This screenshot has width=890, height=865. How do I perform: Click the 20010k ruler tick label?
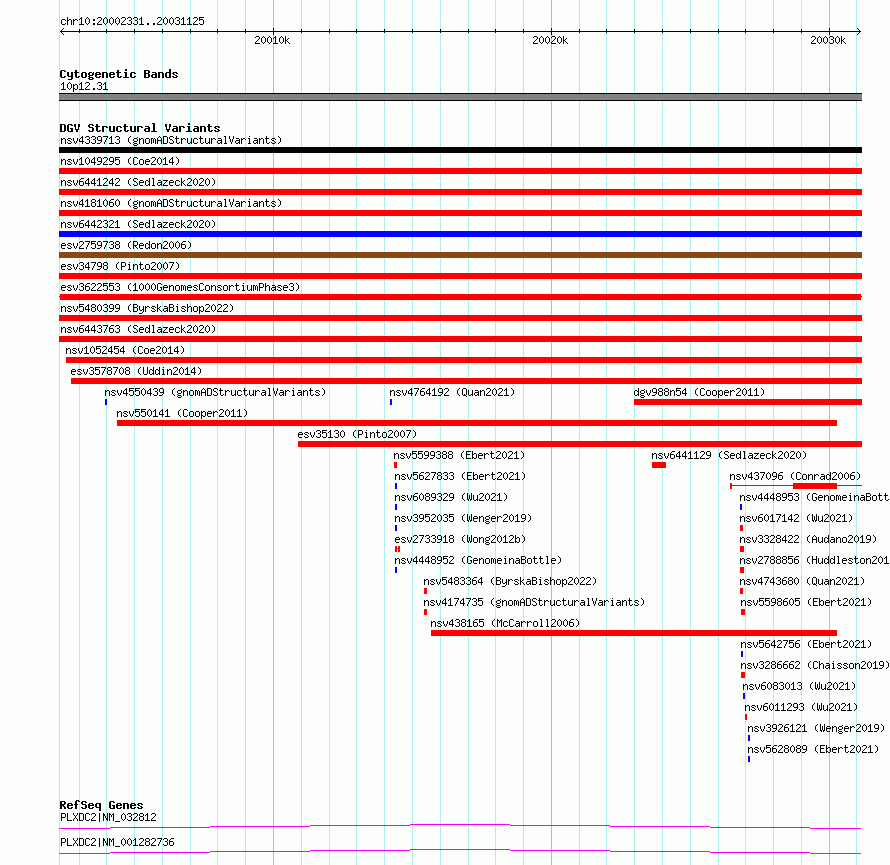pos(272,40)
